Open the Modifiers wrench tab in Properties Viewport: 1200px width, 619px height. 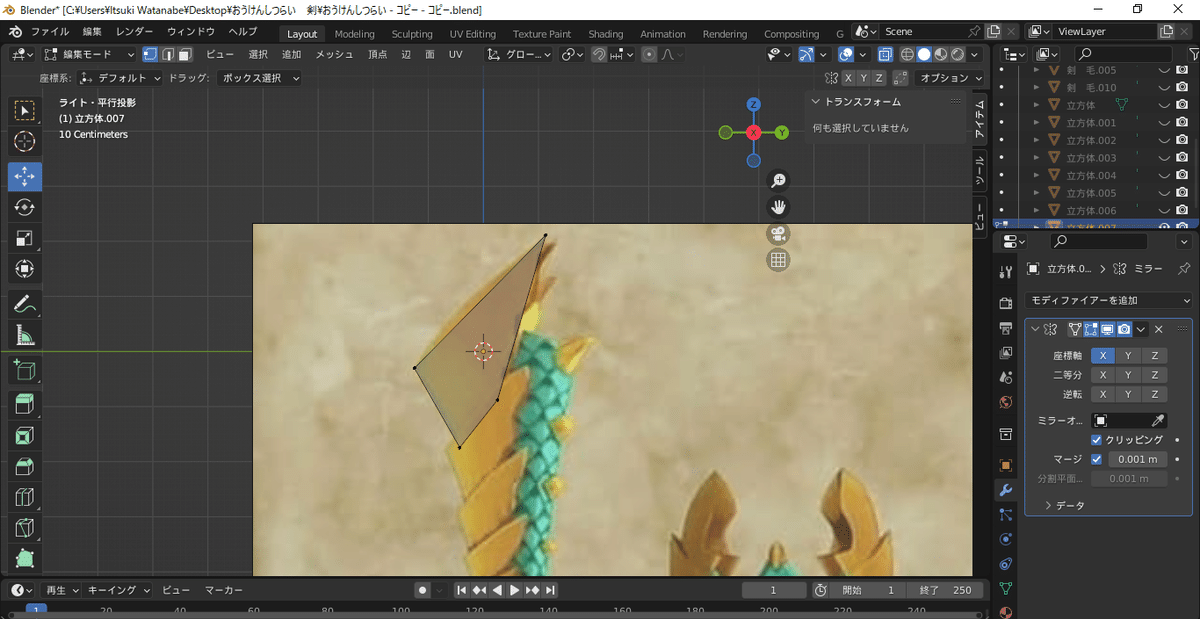coord(1006,490)
